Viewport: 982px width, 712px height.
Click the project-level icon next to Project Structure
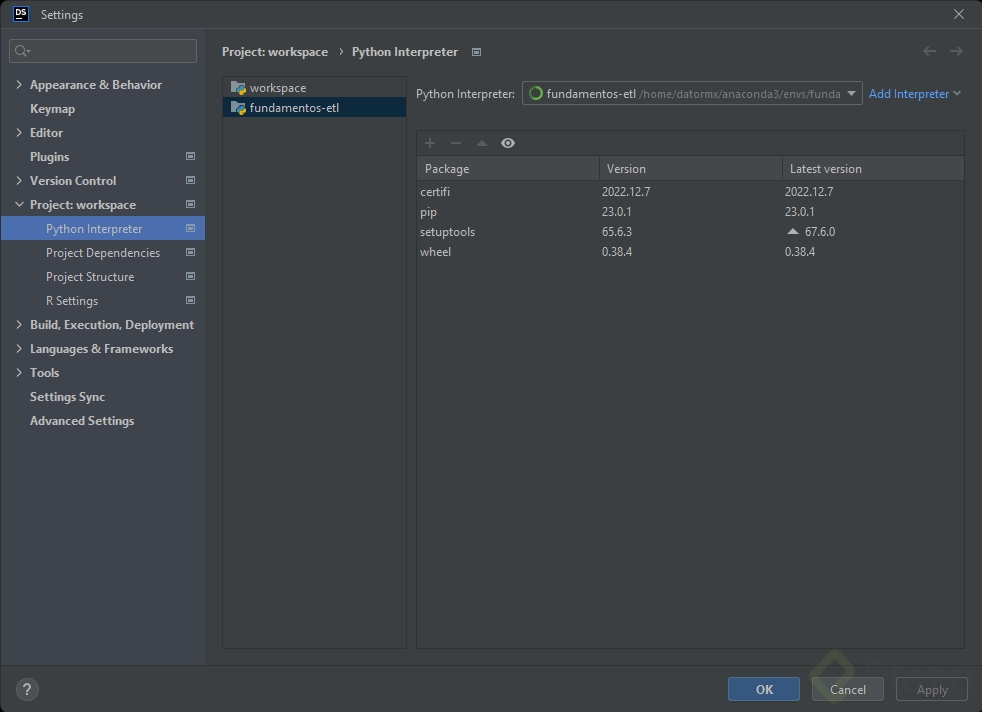click(x=190, y=276)
